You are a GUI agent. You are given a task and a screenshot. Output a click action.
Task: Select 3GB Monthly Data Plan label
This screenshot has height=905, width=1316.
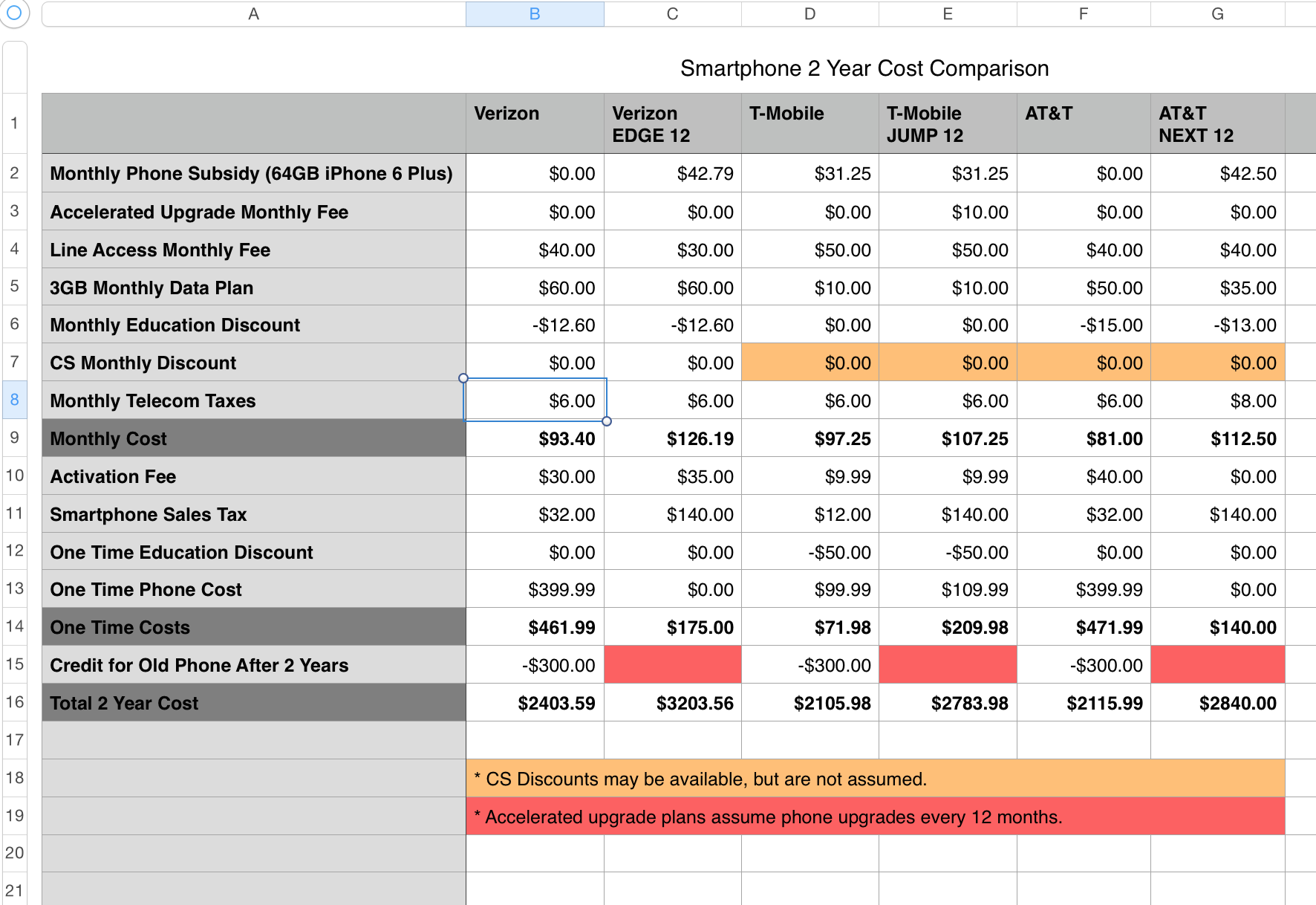[x=254, y=288]
